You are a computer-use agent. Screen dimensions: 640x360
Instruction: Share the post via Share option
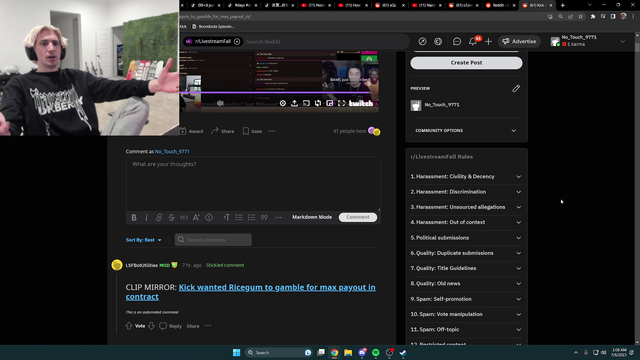click(x=222, y=131)
